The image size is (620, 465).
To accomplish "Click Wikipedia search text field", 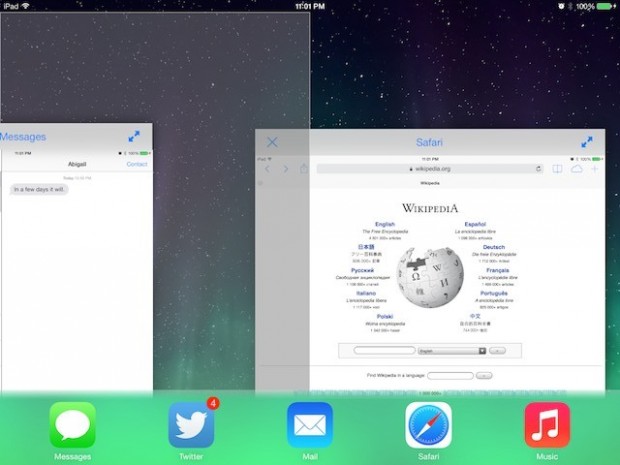I will click(x=384, y=351).
